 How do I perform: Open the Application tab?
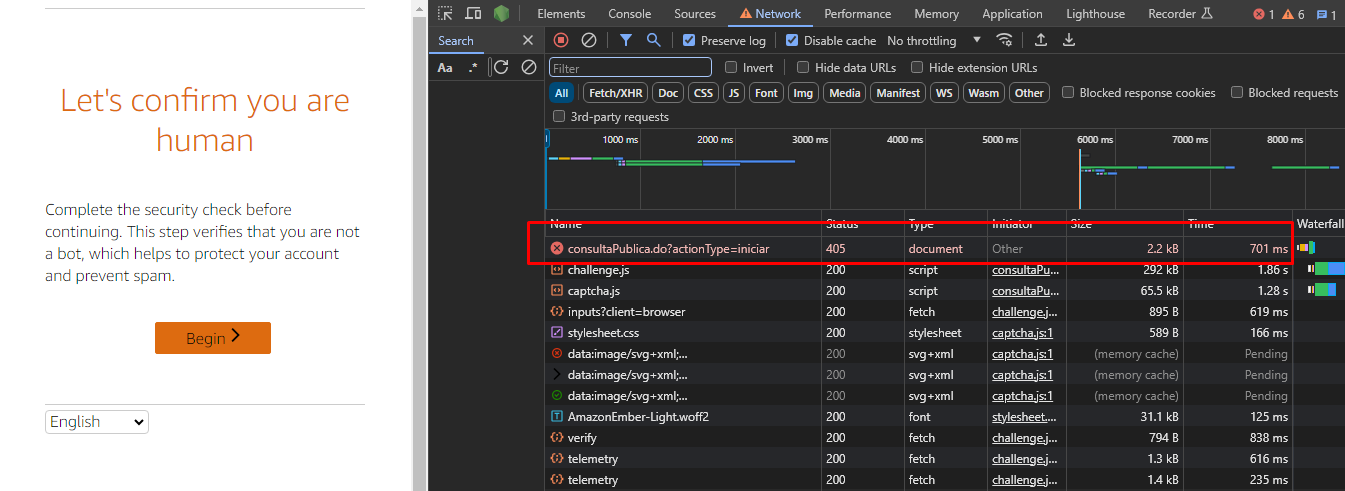1012,14
